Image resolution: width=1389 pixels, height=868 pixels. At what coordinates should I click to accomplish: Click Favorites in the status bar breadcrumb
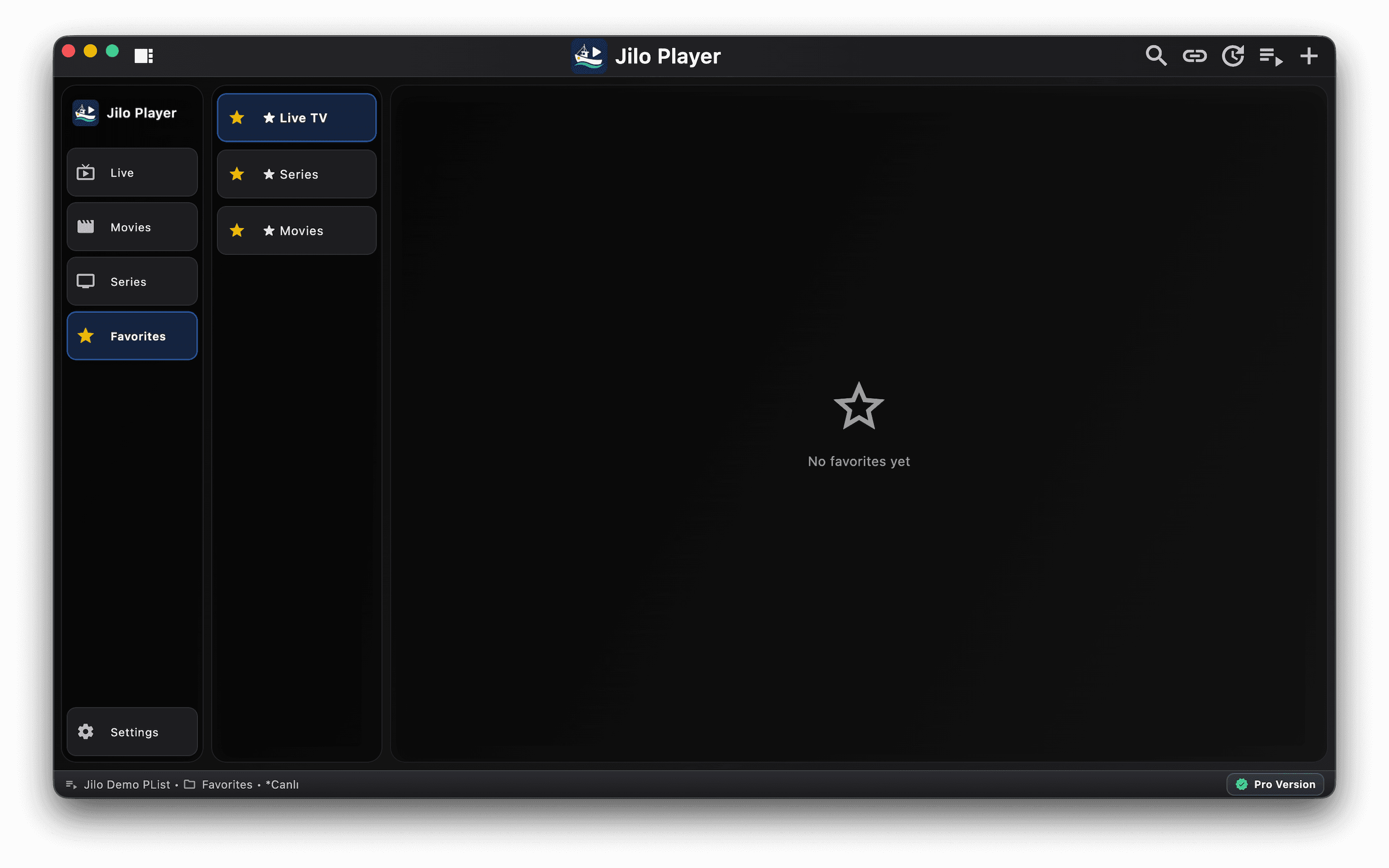pos(227,784)
